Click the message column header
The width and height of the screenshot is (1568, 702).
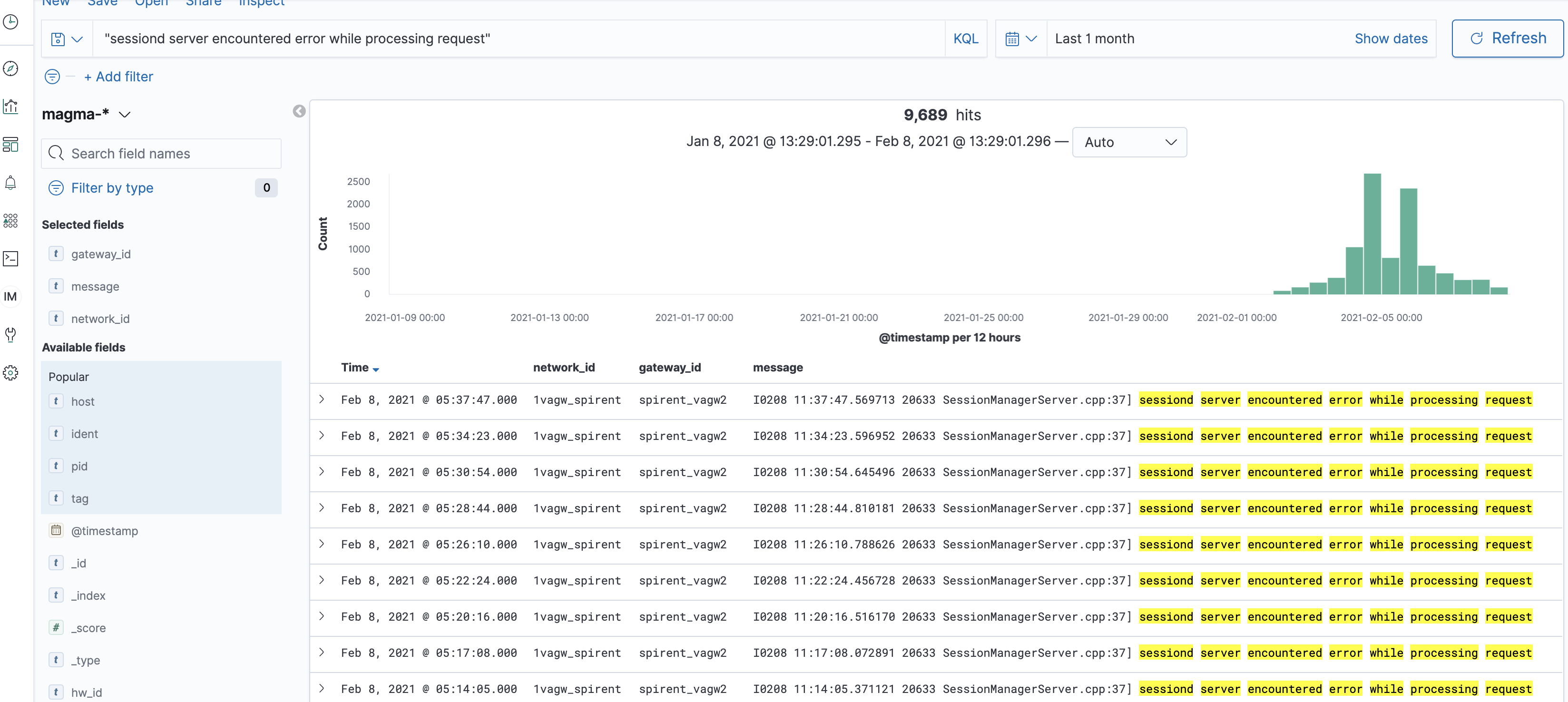[x=777, y=368]
